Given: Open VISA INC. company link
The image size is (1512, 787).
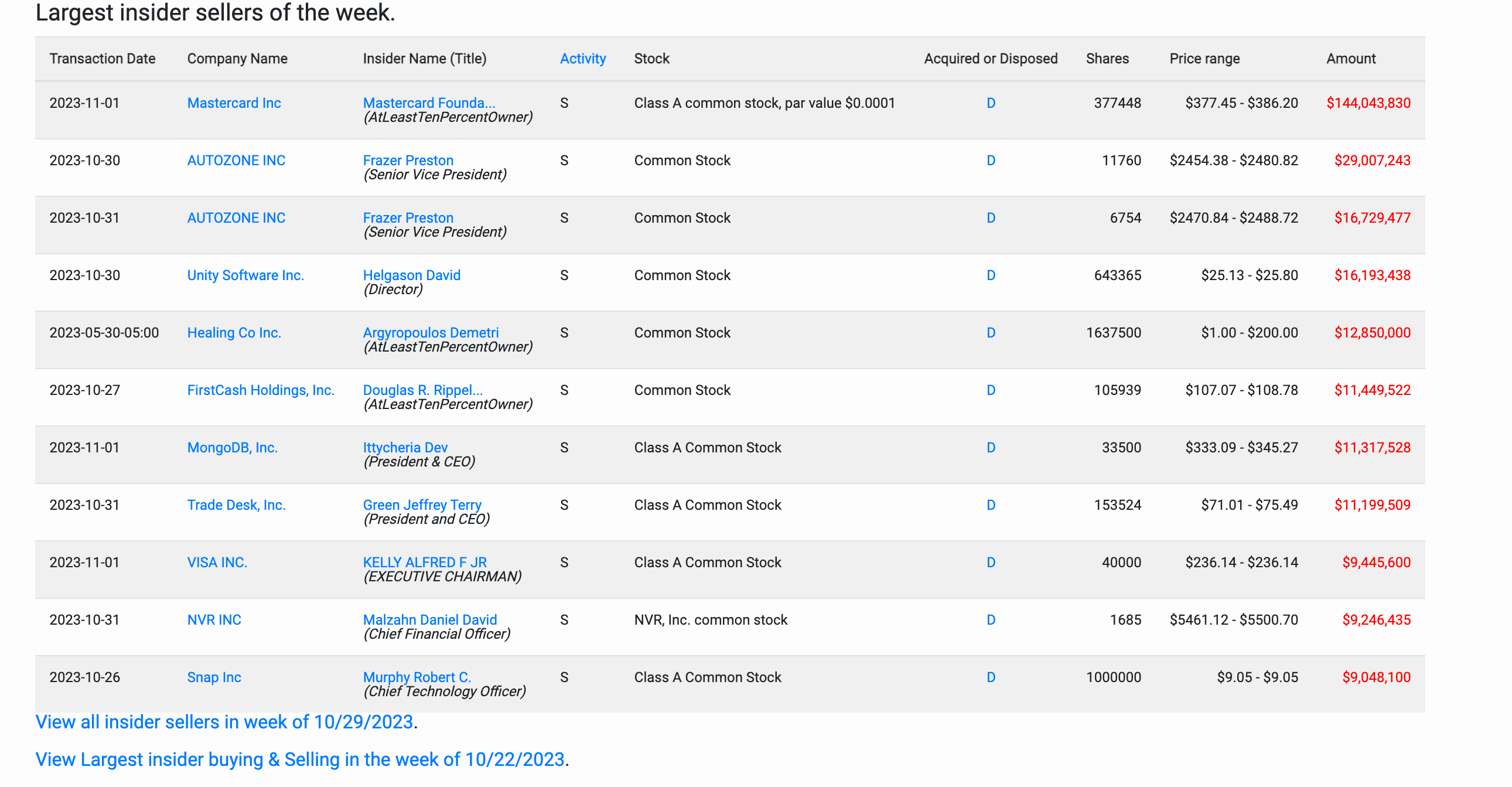Looking at the screenshot, I should click(x=217, y=563).
